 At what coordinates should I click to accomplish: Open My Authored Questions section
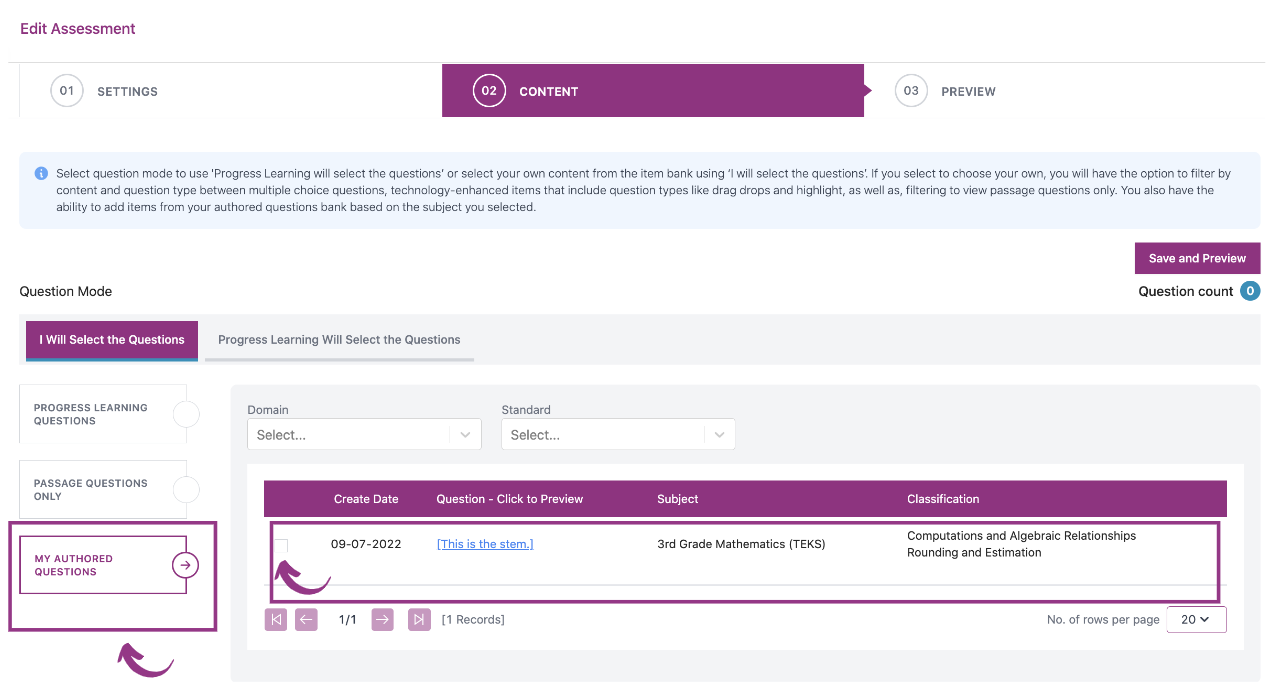point(103,565)
